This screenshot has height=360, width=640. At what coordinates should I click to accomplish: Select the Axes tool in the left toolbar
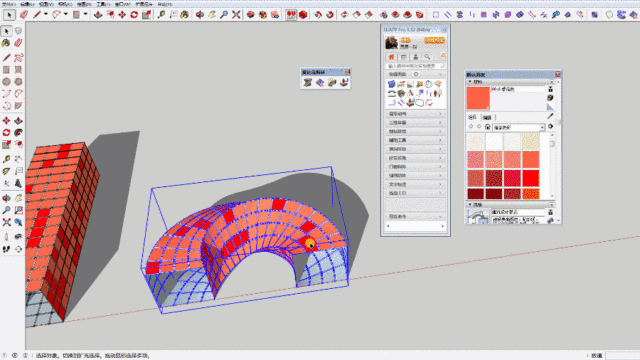tap(6, 183)
